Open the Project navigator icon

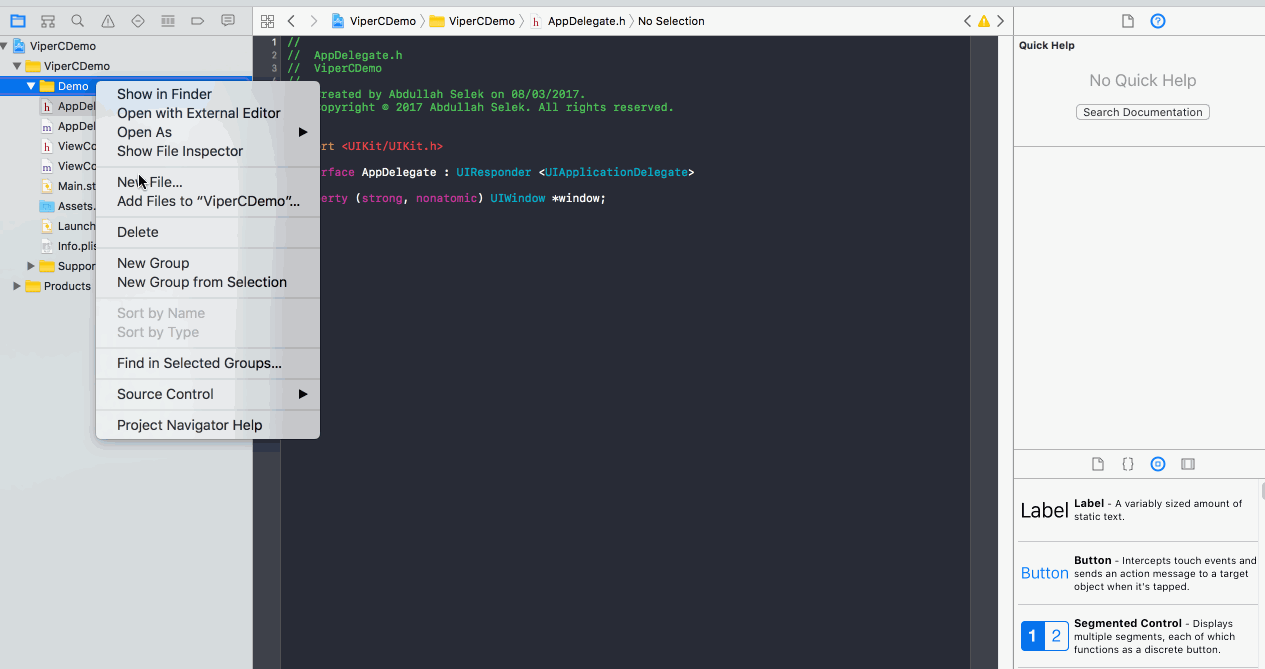(x=18, y=20)
